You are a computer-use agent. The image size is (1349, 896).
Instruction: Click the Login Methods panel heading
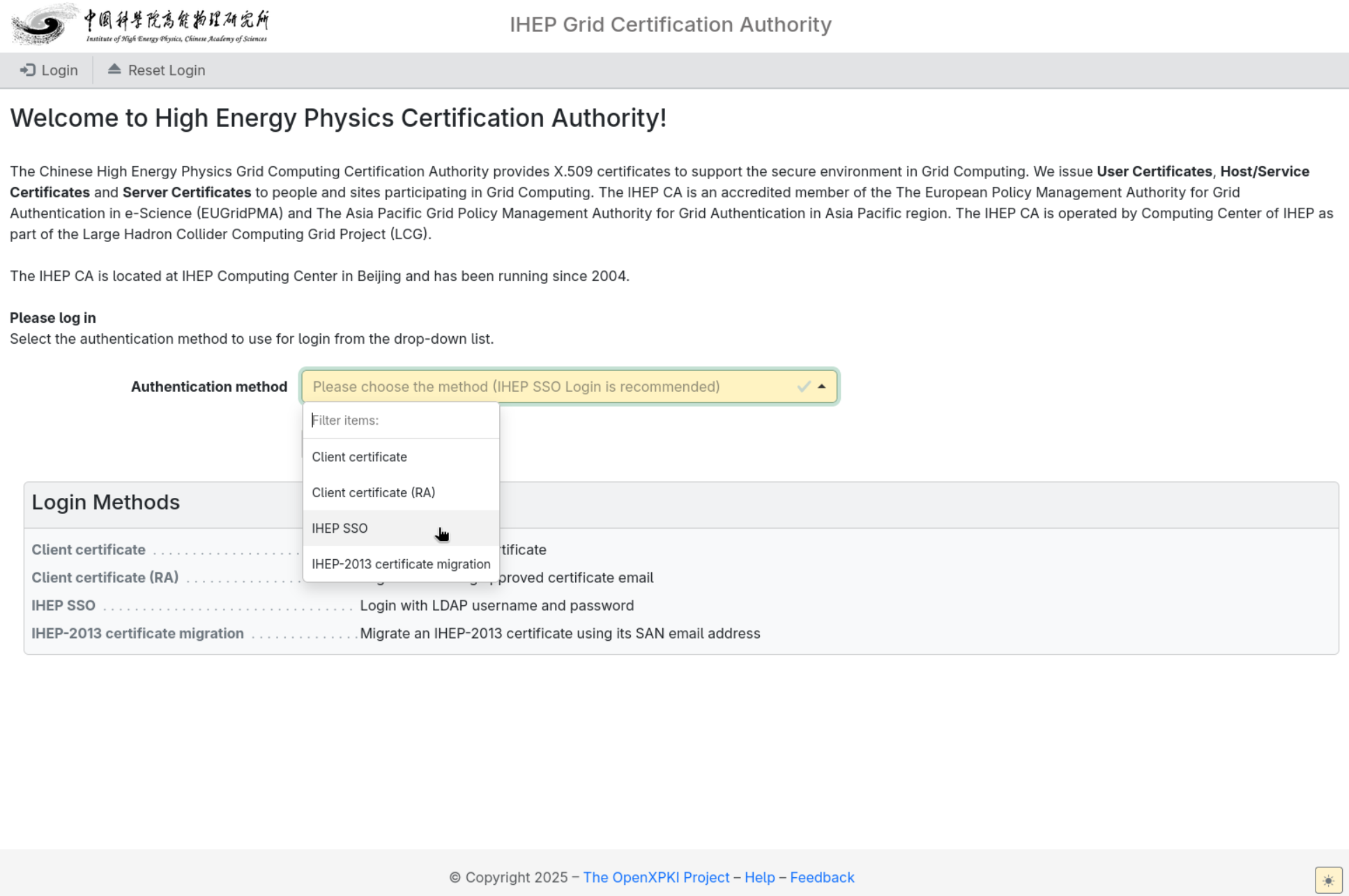pos(105,502)
